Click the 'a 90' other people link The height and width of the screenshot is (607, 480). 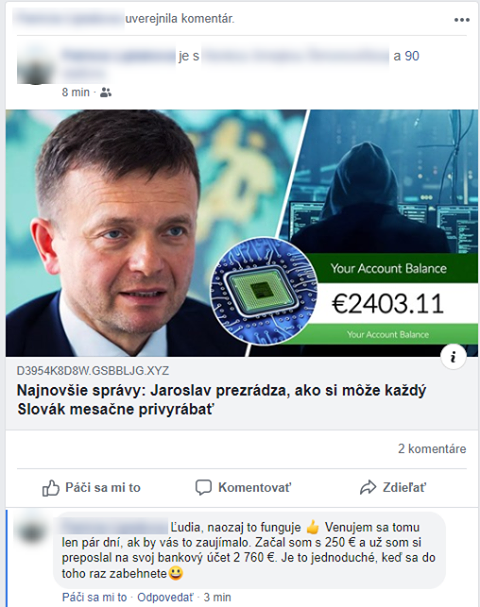coord(406,56)
